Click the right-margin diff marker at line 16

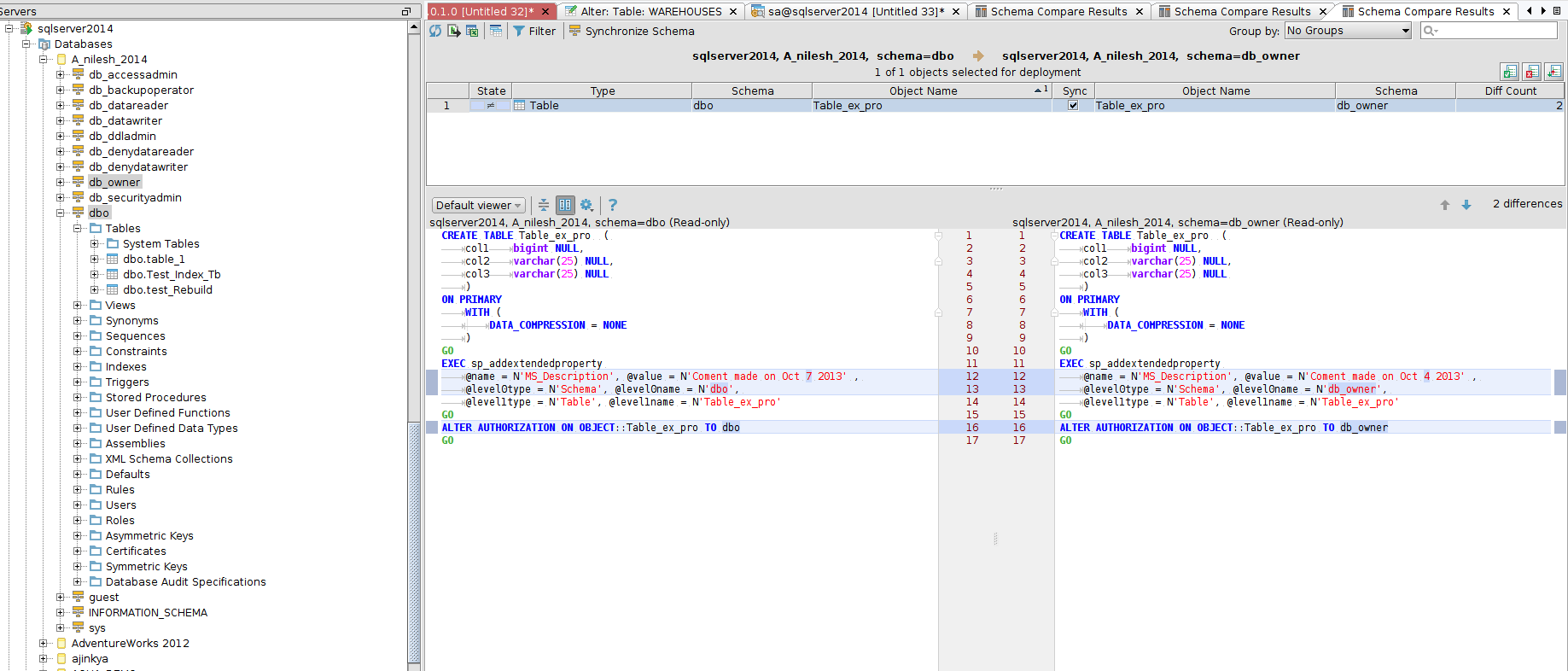[x=1559, y=427]
